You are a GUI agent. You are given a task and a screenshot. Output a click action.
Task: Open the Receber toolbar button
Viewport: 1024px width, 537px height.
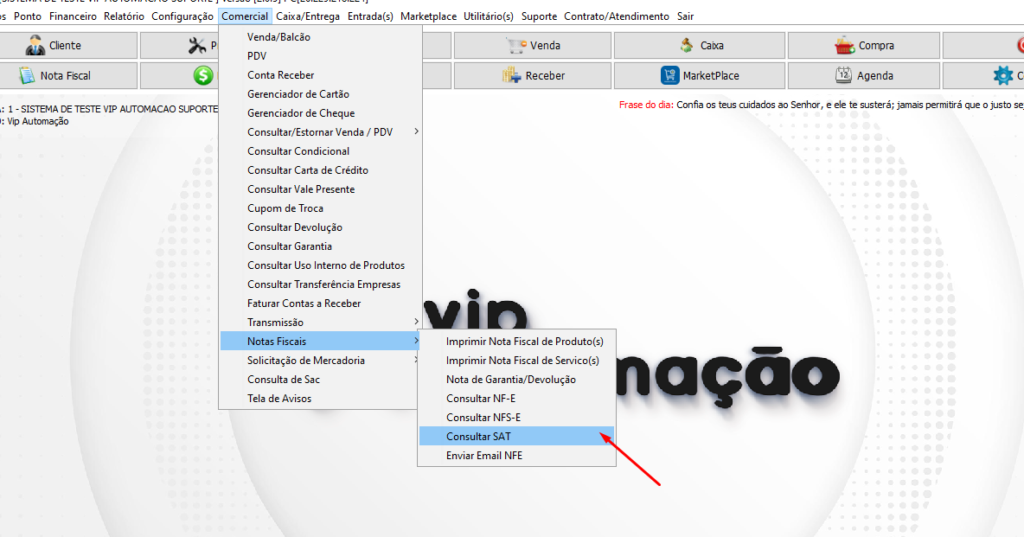[532, 75]
